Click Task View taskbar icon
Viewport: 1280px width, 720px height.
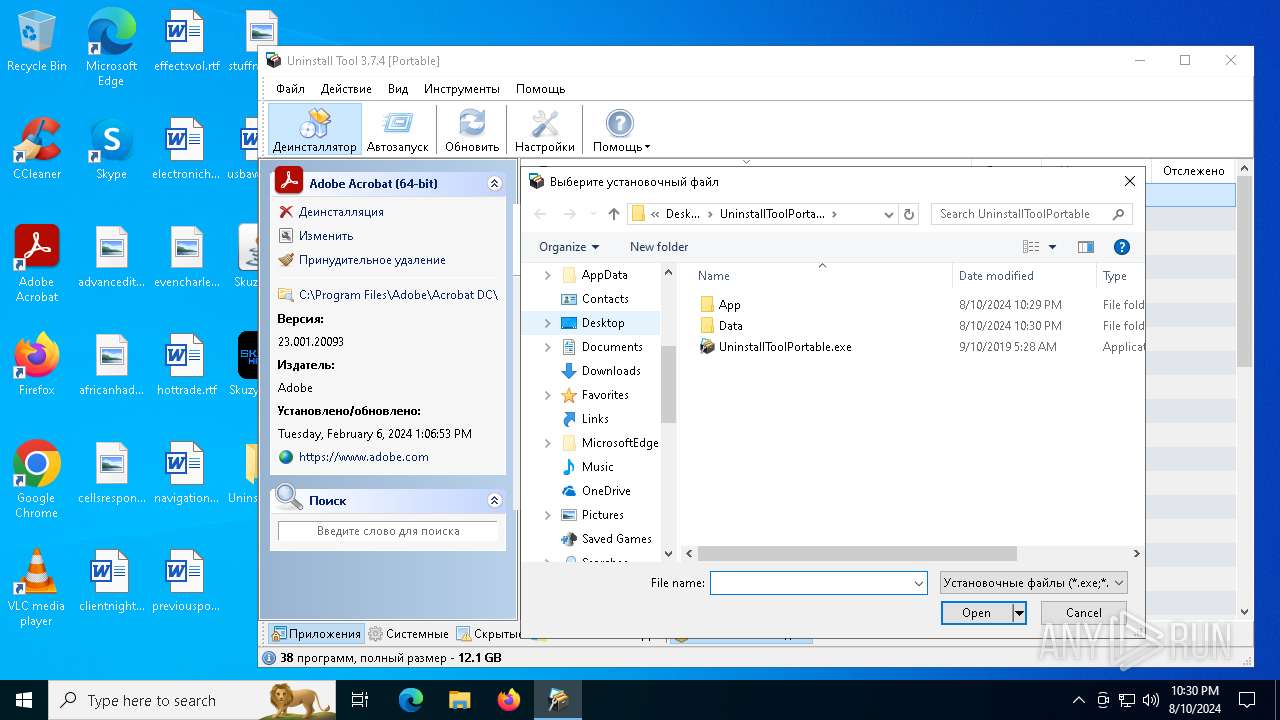361,700
